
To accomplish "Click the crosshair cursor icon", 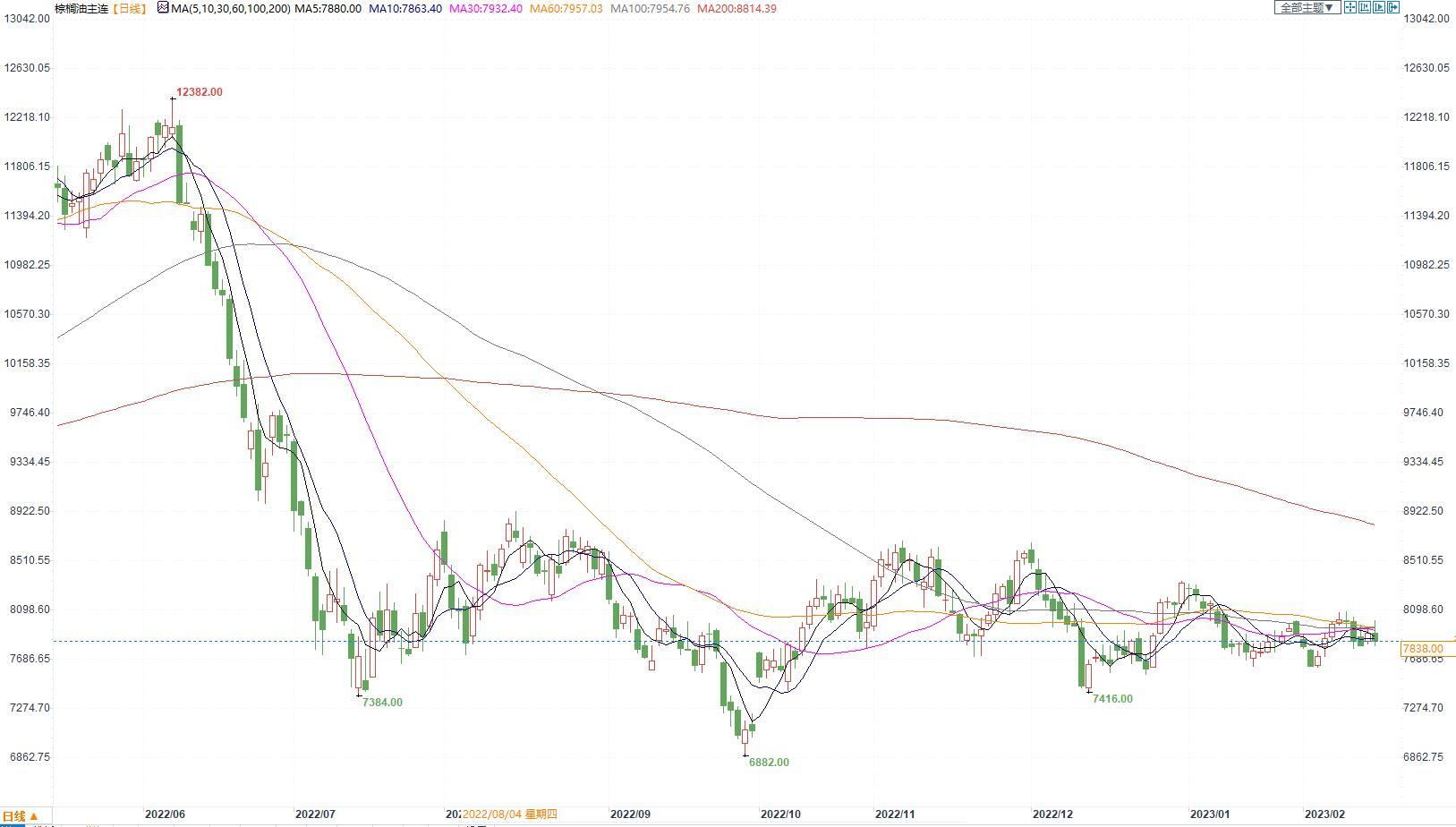I will [x=1350, y=8].
